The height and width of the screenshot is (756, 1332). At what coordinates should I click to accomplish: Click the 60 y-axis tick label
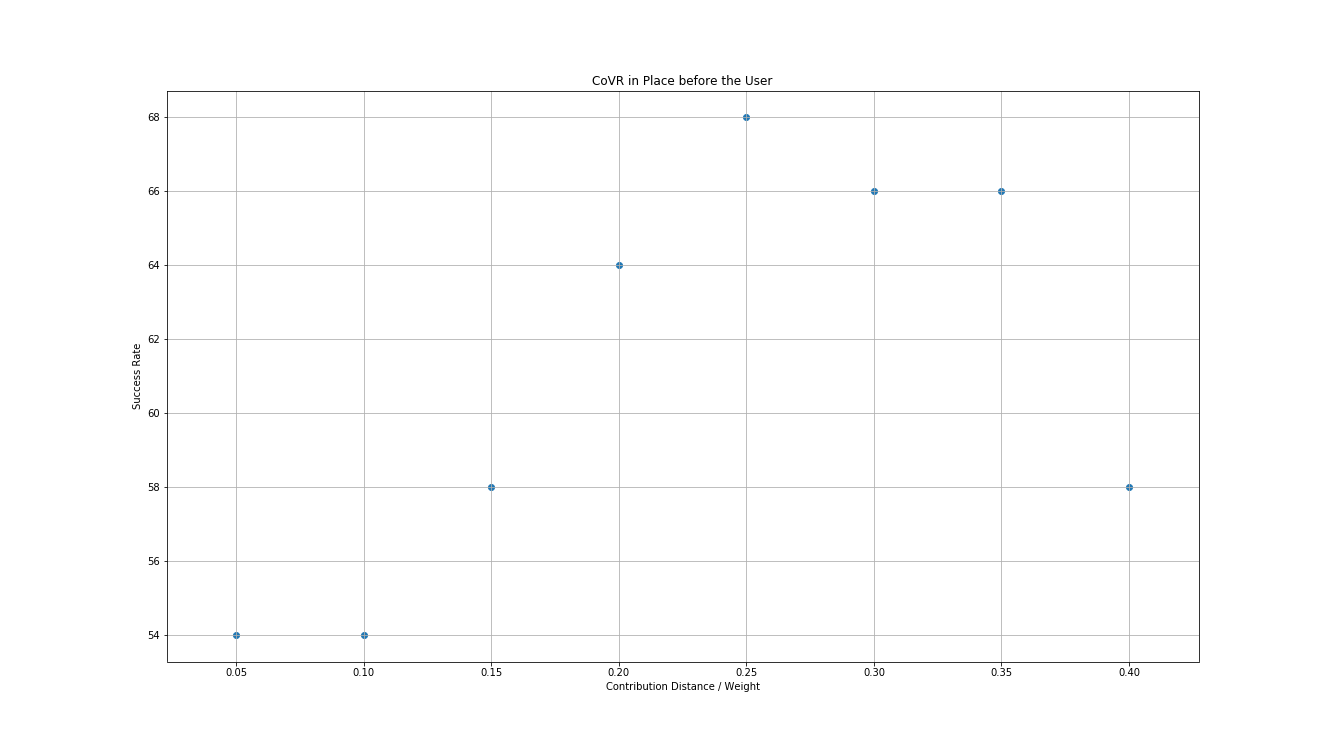point(153,414)
